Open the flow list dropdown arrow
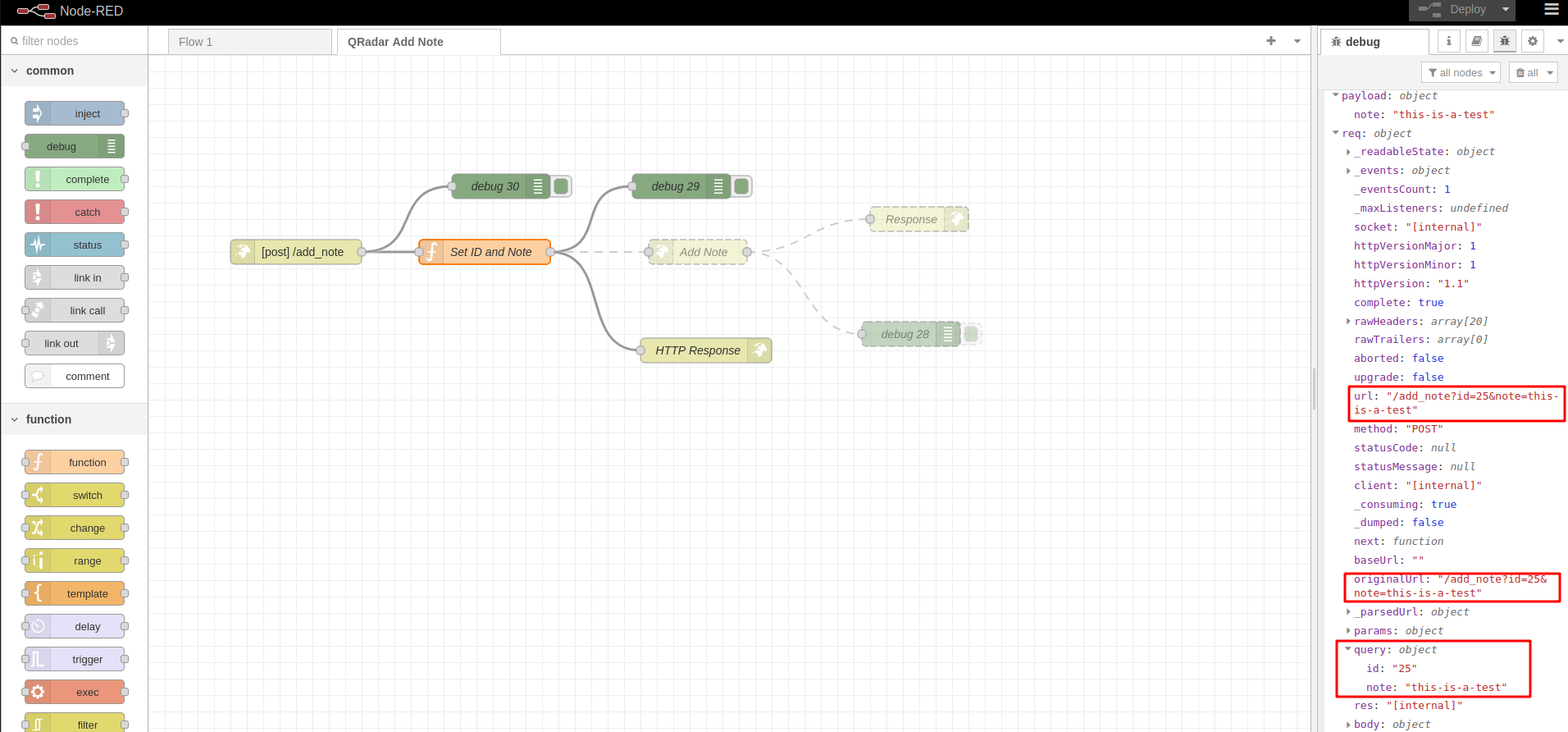The width and height of the screenshot is (1568, 732). click(x=1297, y=41)
